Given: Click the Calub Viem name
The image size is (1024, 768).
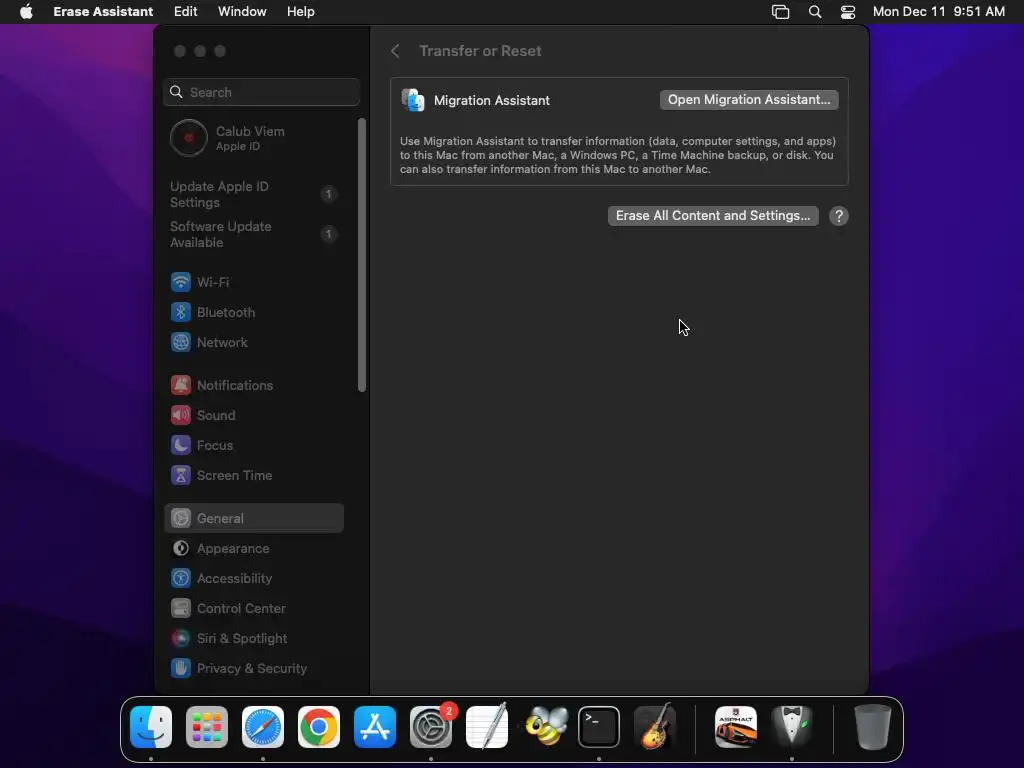Looking at the screenshot, I should (x=250, y=131).
